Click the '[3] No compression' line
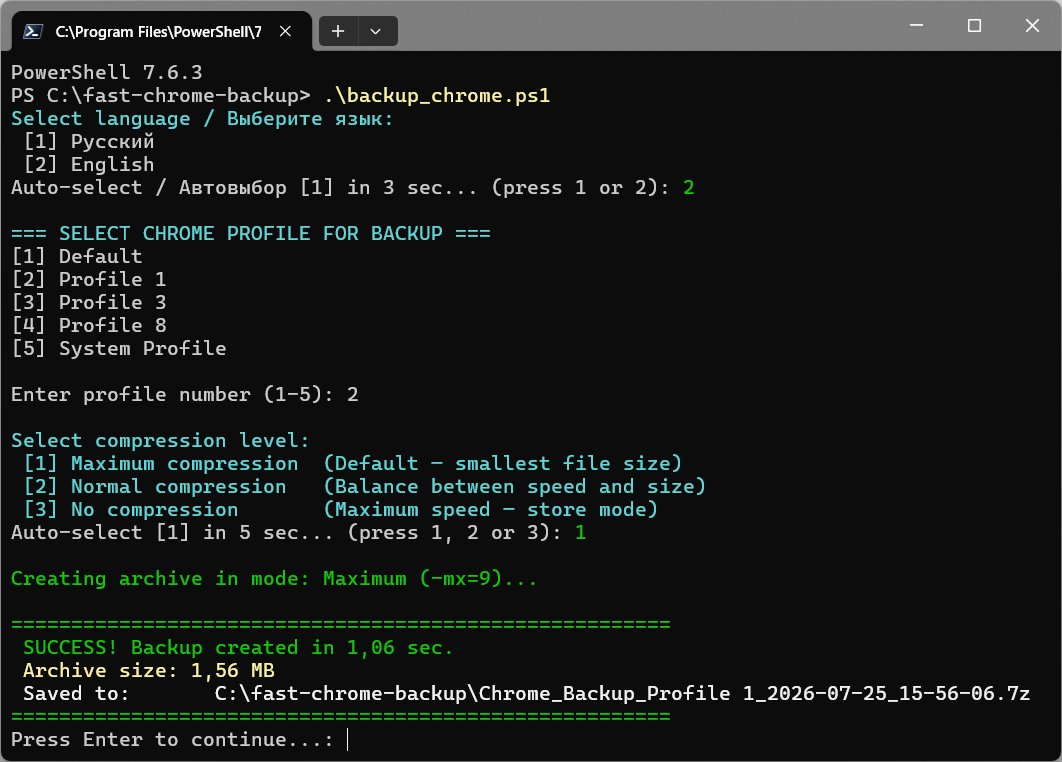The height and width of the screenshot is (762, 1062). tap(340, 510)
